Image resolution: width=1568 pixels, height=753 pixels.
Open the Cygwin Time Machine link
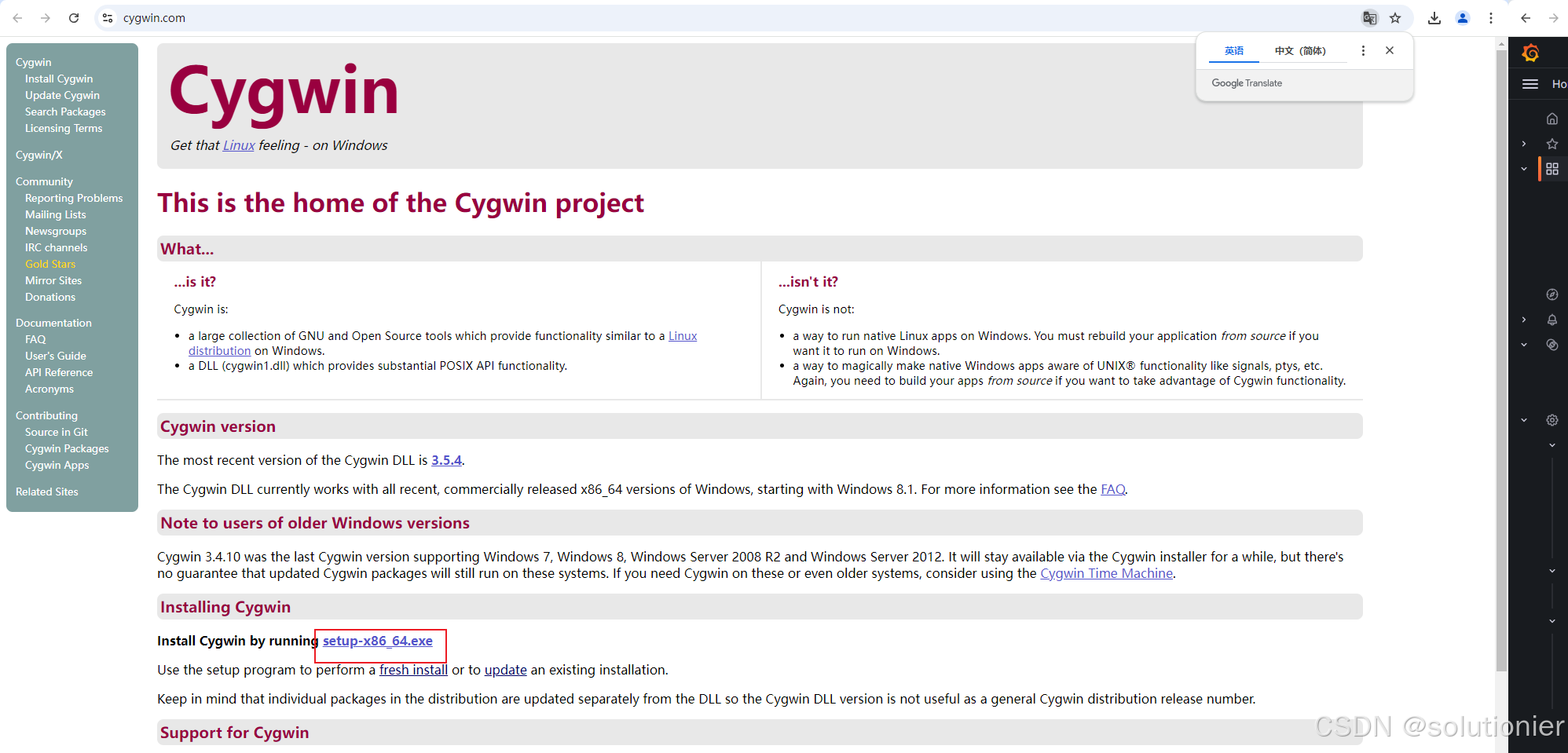[1106, 573]
